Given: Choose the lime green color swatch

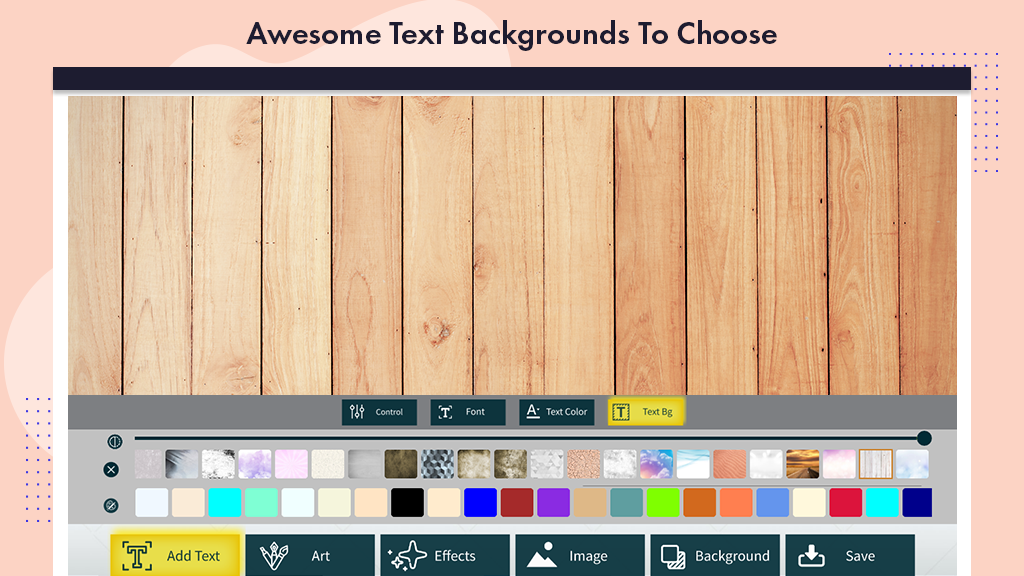Looking at the screenshot, I should (x=664, y=503).
